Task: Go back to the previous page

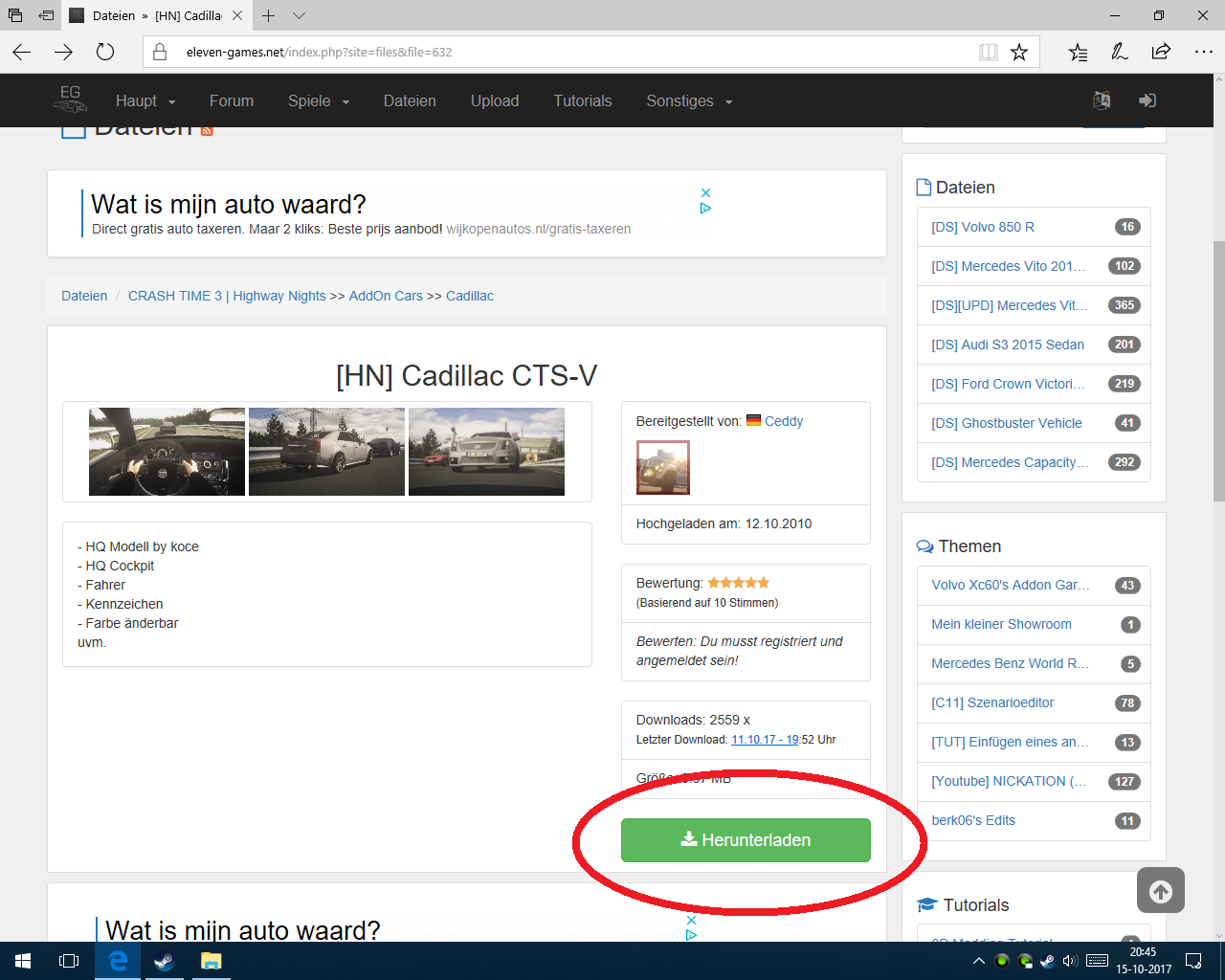Action: (x=22, y=52)
